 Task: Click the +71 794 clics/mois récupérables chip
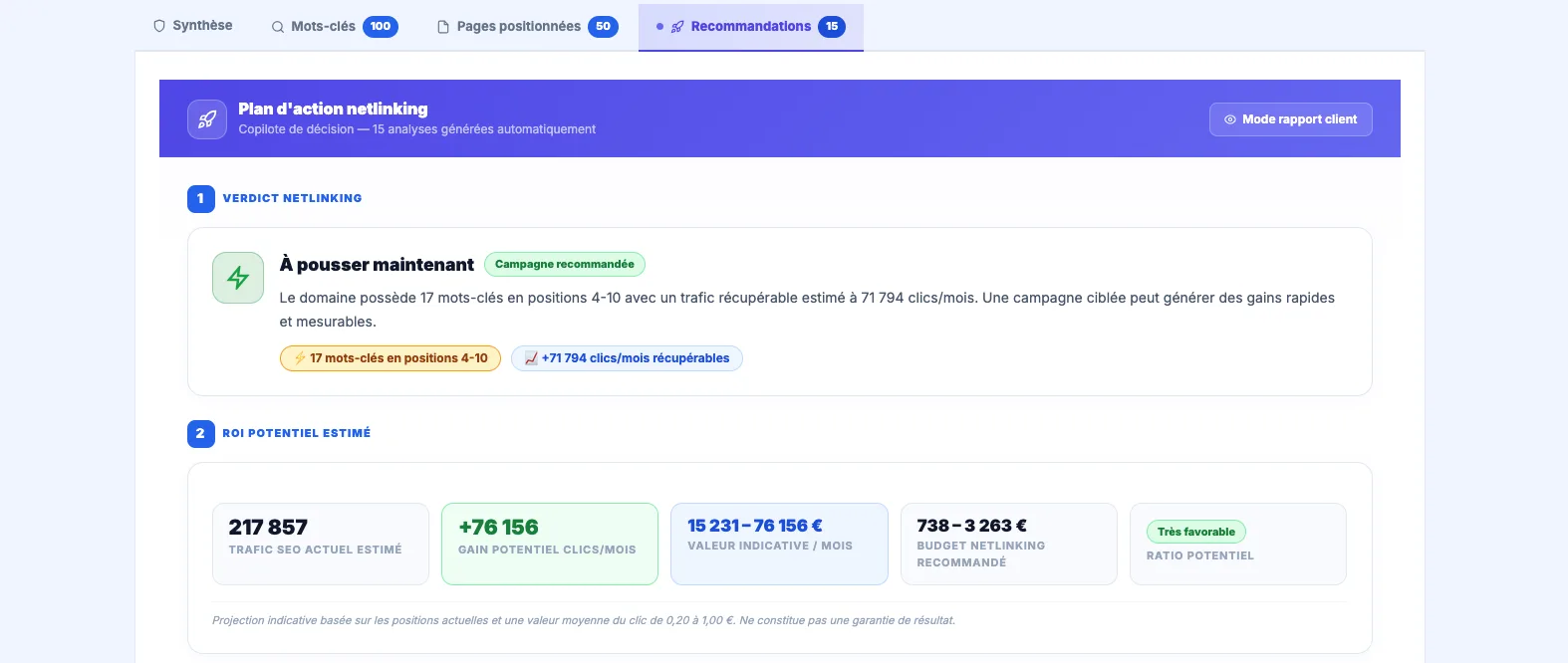pyautogui.click(x=627, y=358)
